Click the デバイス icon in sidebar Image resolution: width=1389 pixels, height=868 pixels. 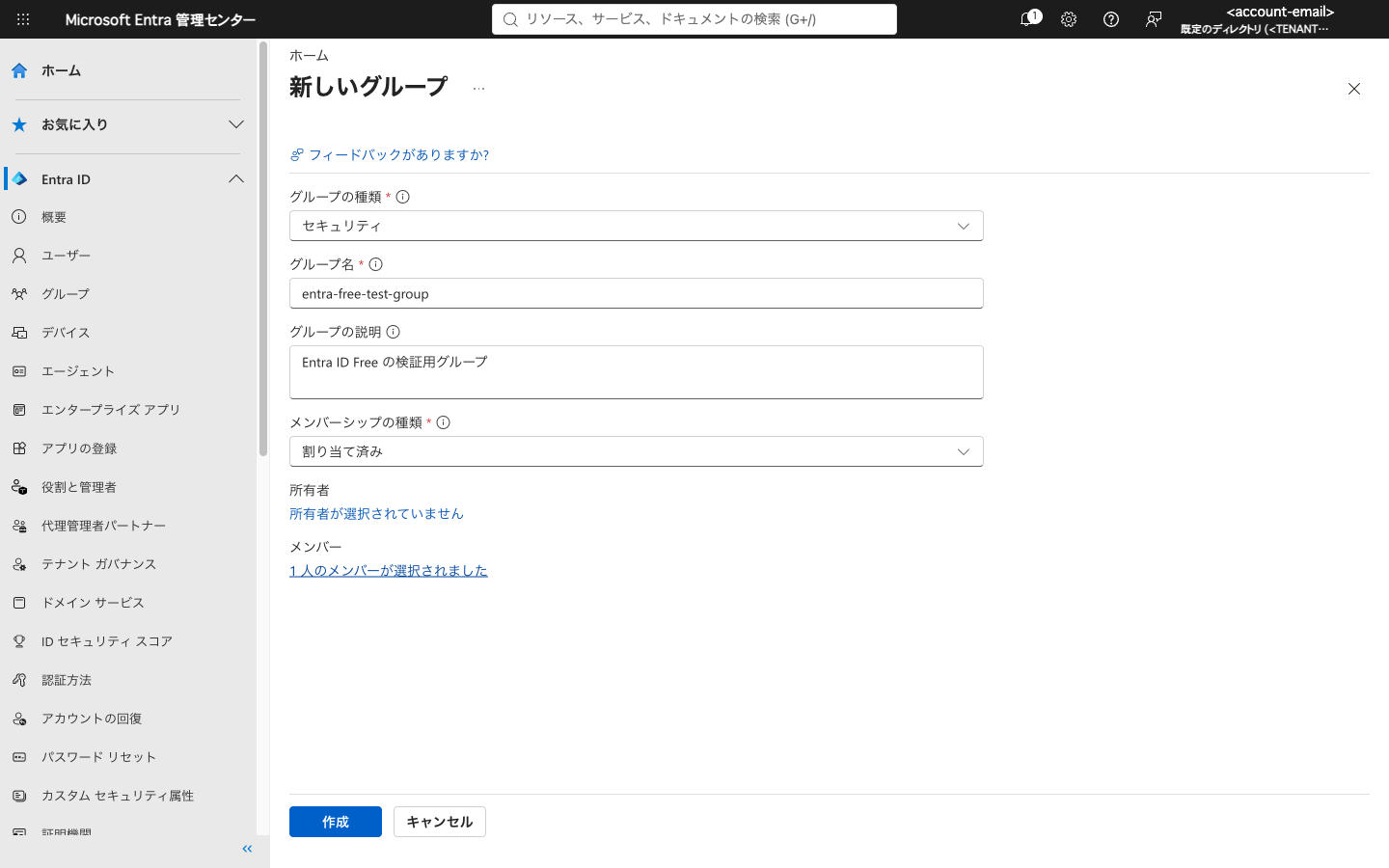click(x=19, y=333)
